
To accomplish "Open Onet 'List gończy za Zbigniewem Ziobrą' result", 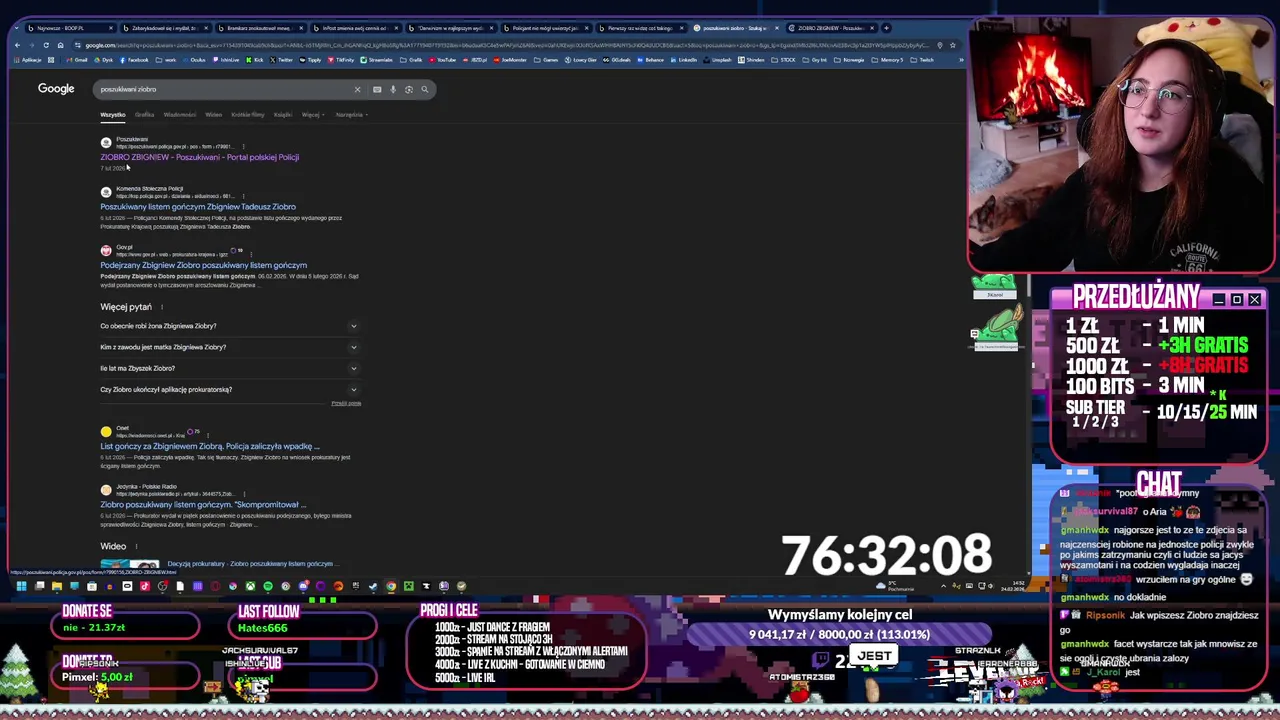I will point(209,446).
